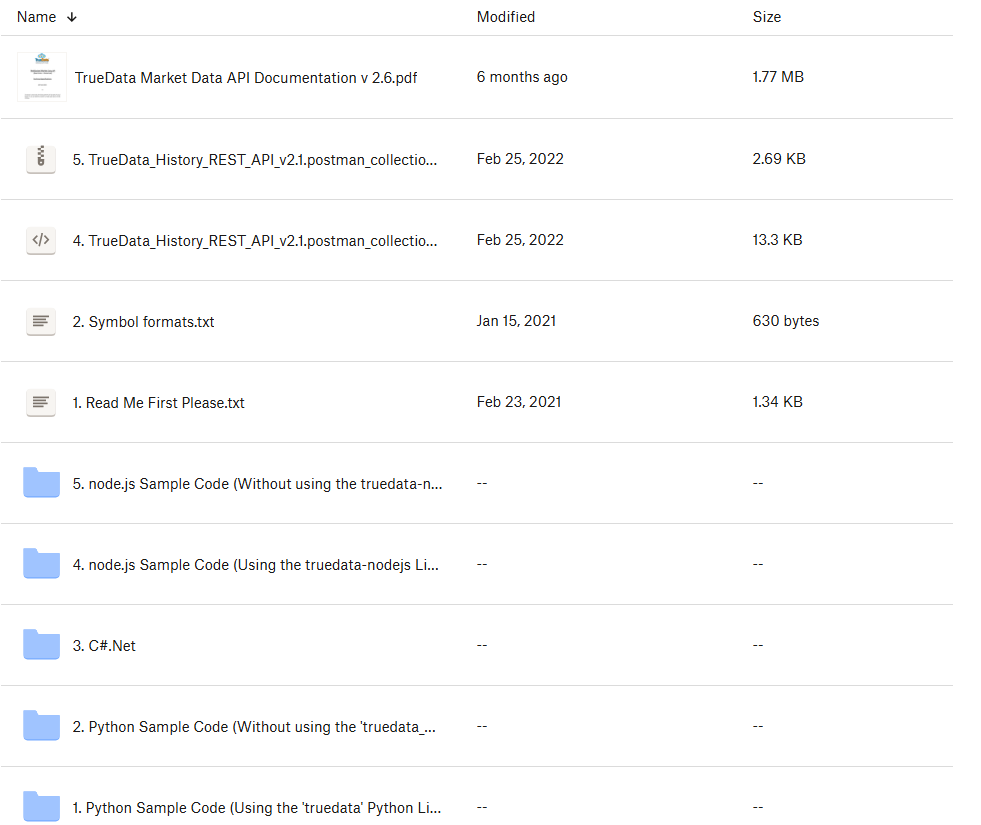Open 1. Read Me First Please.txt
Image resolution: width=981 pixels, height=825 pixels.
pos(159,403)
